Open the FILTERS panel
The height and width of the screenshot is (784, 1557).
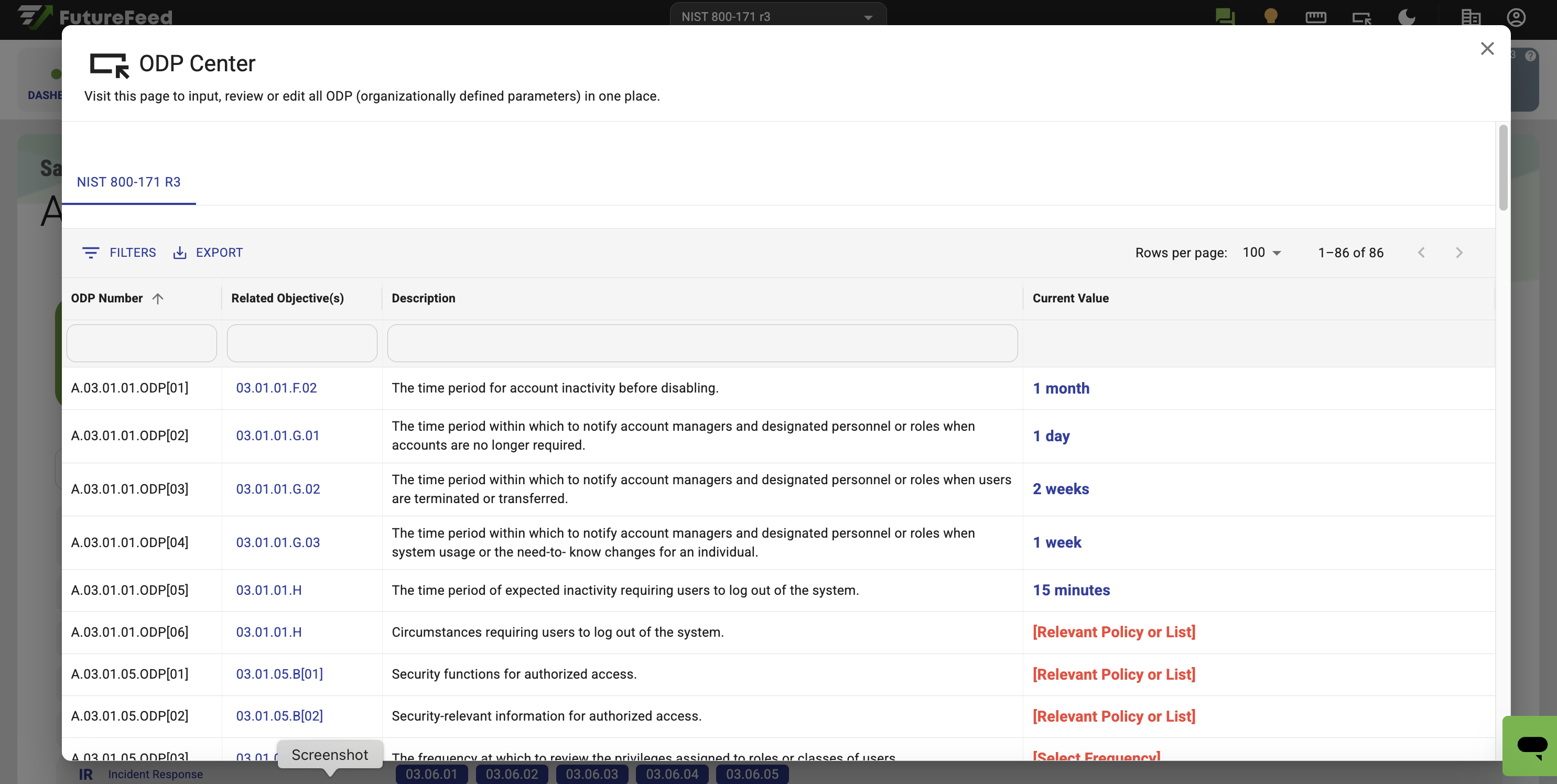point(119,253)
